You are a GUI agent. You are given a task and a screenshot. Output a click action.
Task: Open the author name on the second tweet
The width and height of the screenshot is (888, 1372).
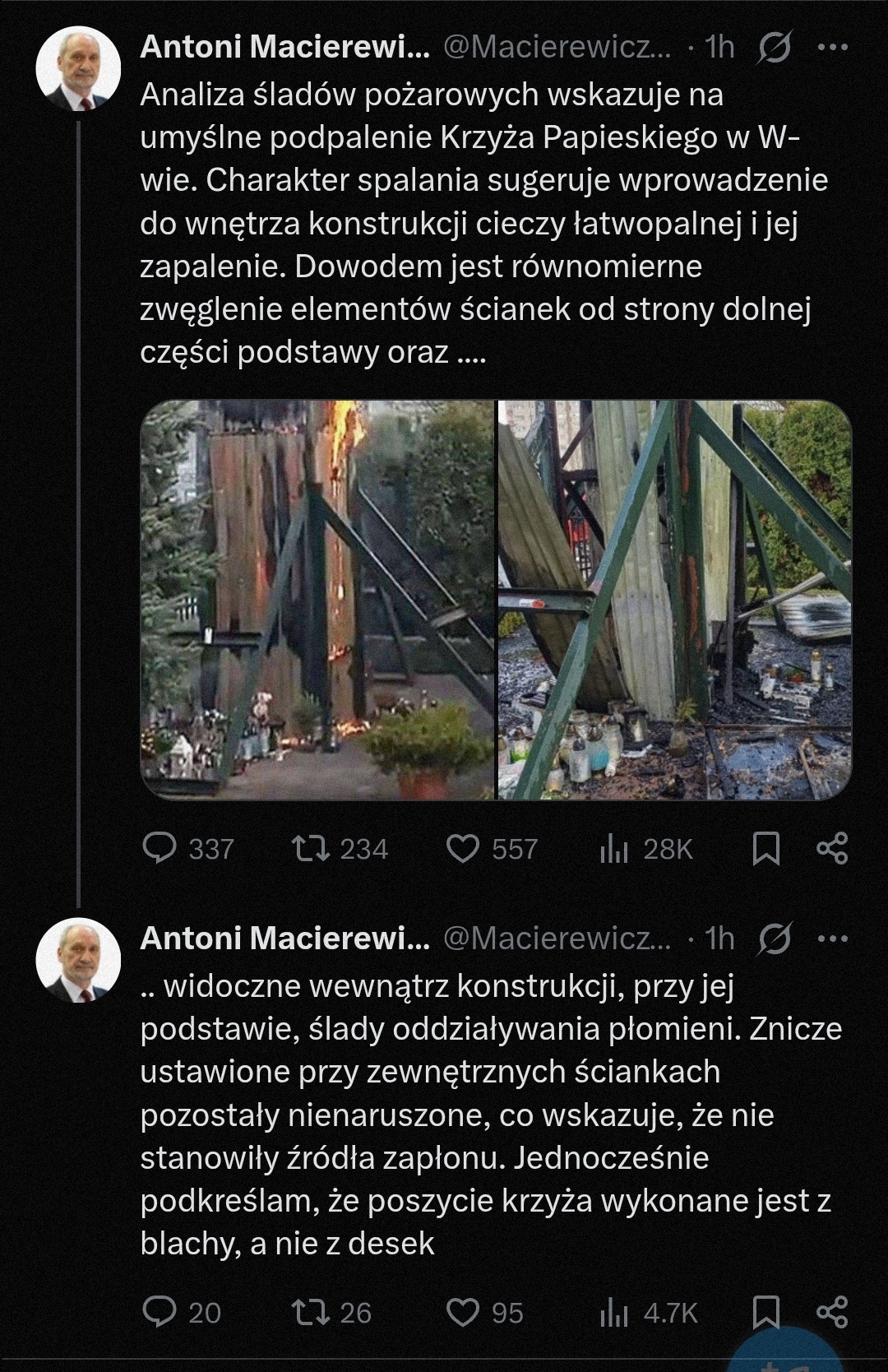(x=284, y=939)
